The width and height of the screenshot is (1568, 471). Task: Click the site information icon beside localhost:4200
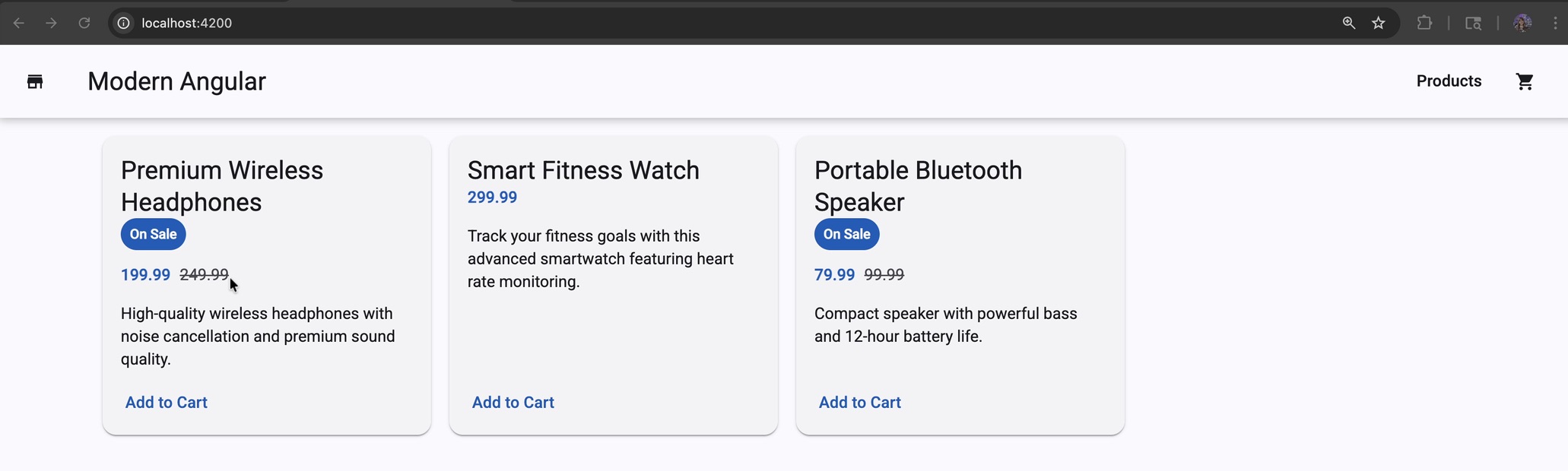coord(122,23)
